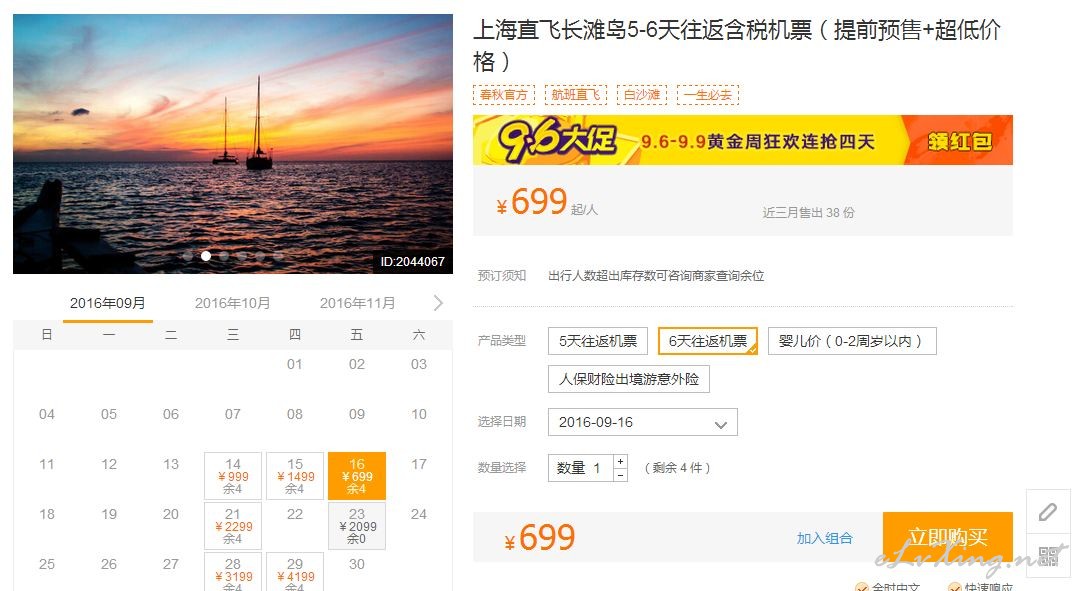Open the 2016-09-16 date dropdown
Viewport: 1079px width, 591px height.
(643, 422)
